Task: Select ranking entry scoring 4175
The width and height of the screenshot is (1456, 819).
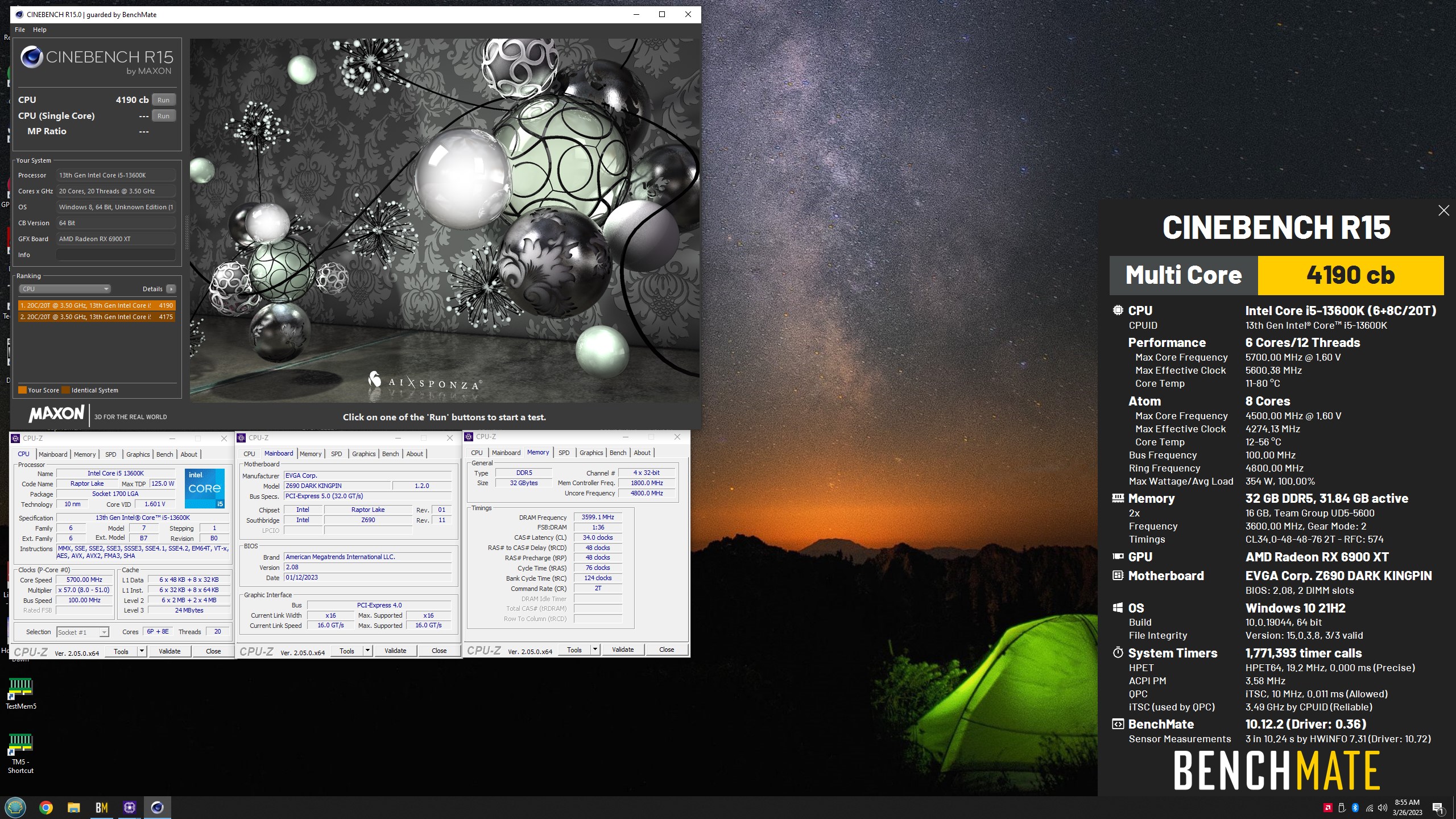Action: 97,317
